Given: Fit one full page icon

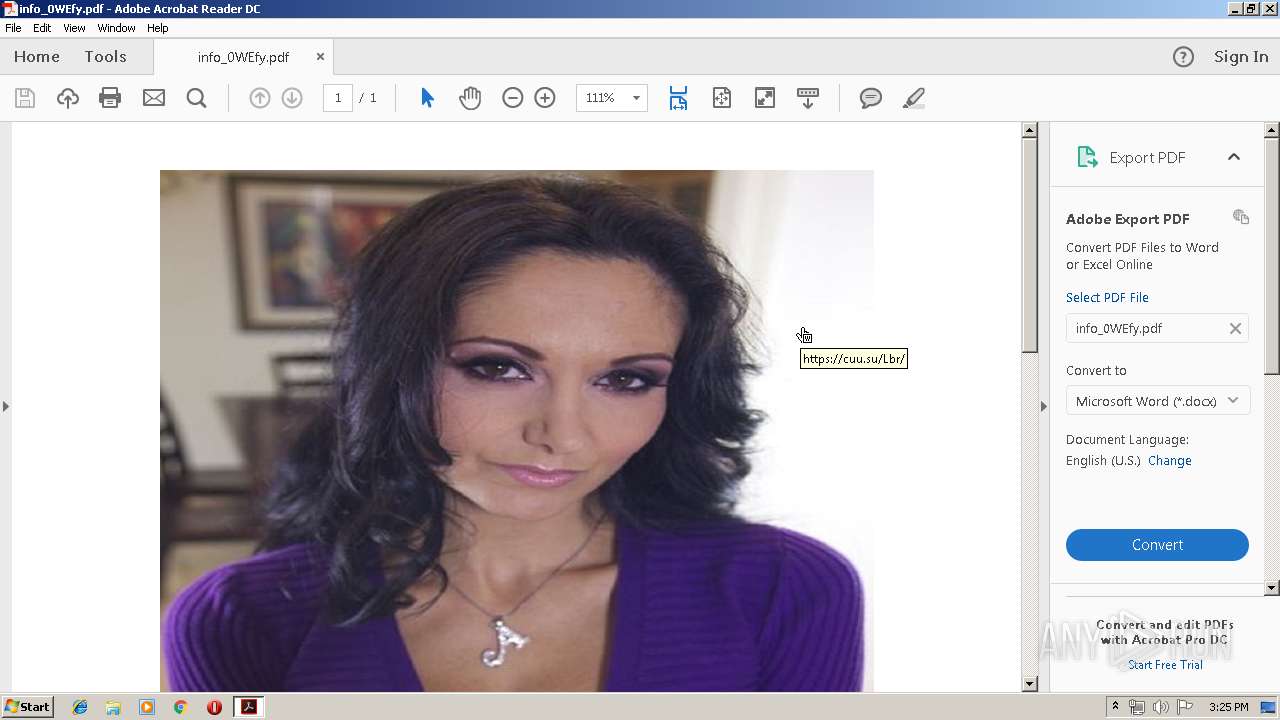Looking at the screenshot, I should click(722, 98).
